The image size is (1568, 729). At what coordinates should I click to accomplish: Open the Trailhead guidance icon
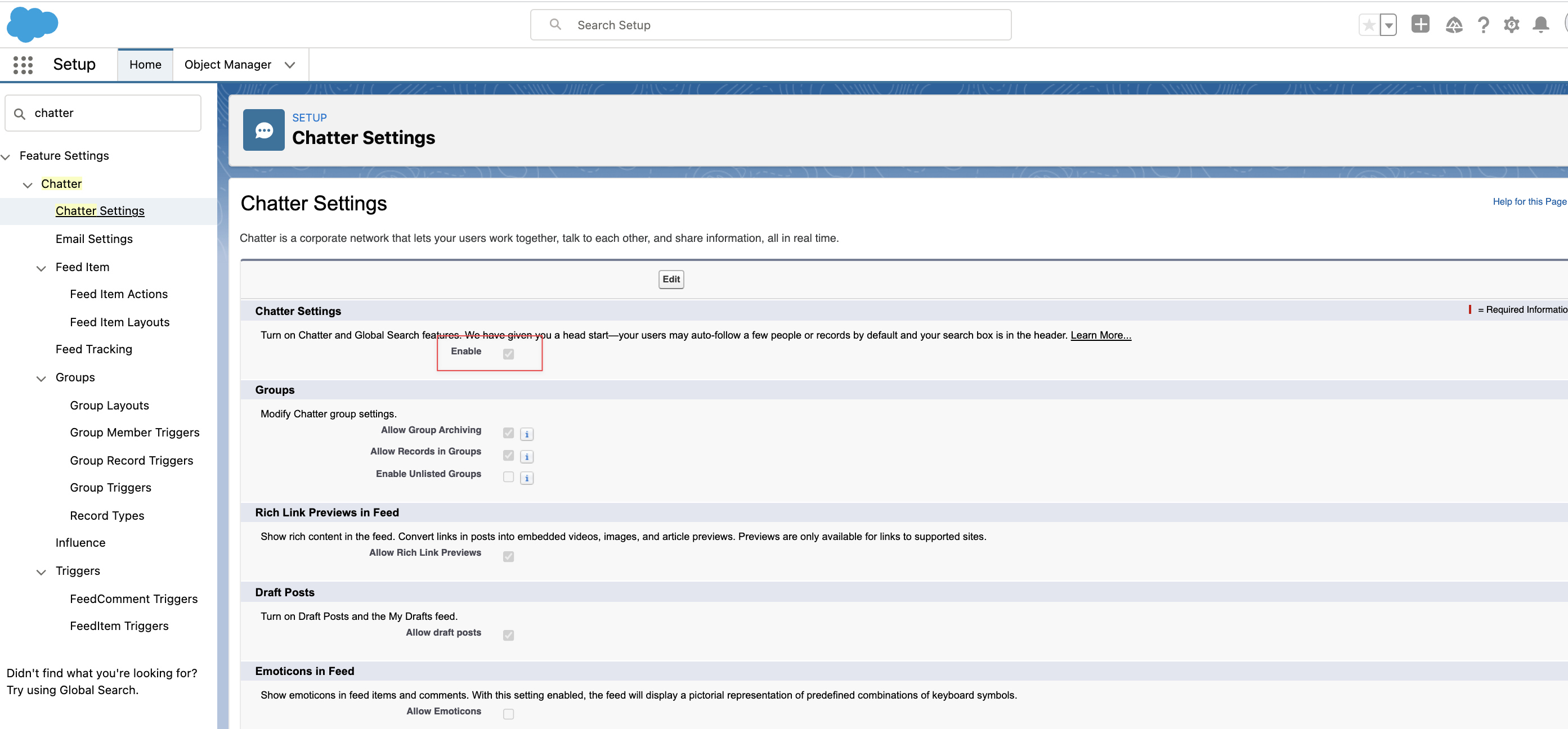pos(1454,25)
